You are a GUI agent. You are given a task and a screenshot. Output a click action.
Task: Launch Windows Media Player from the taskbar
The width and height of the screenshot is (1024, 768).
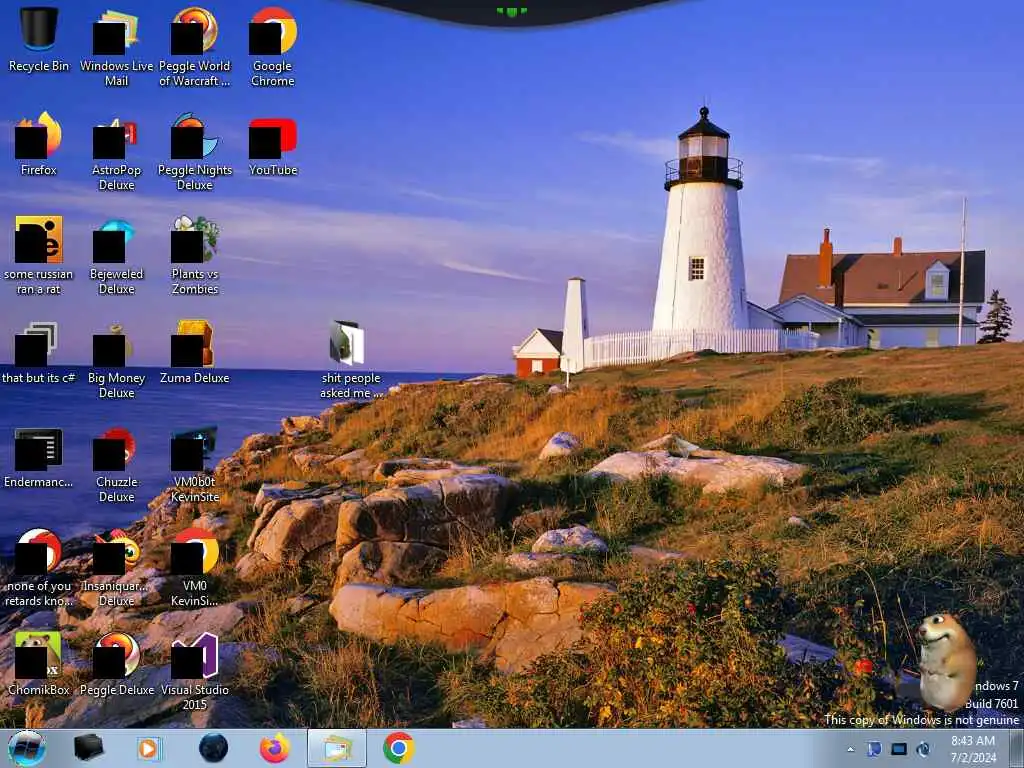tap(149, 748)
